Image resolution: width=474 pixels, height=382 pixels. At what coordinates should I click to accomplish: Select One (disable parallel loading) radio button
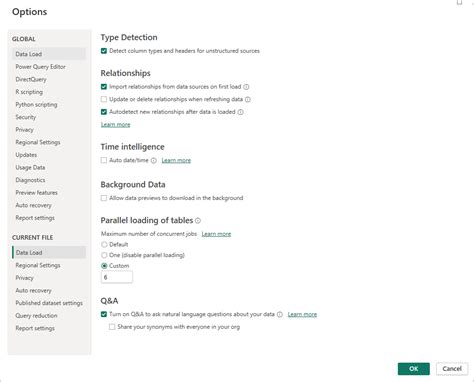coord(104,255)
